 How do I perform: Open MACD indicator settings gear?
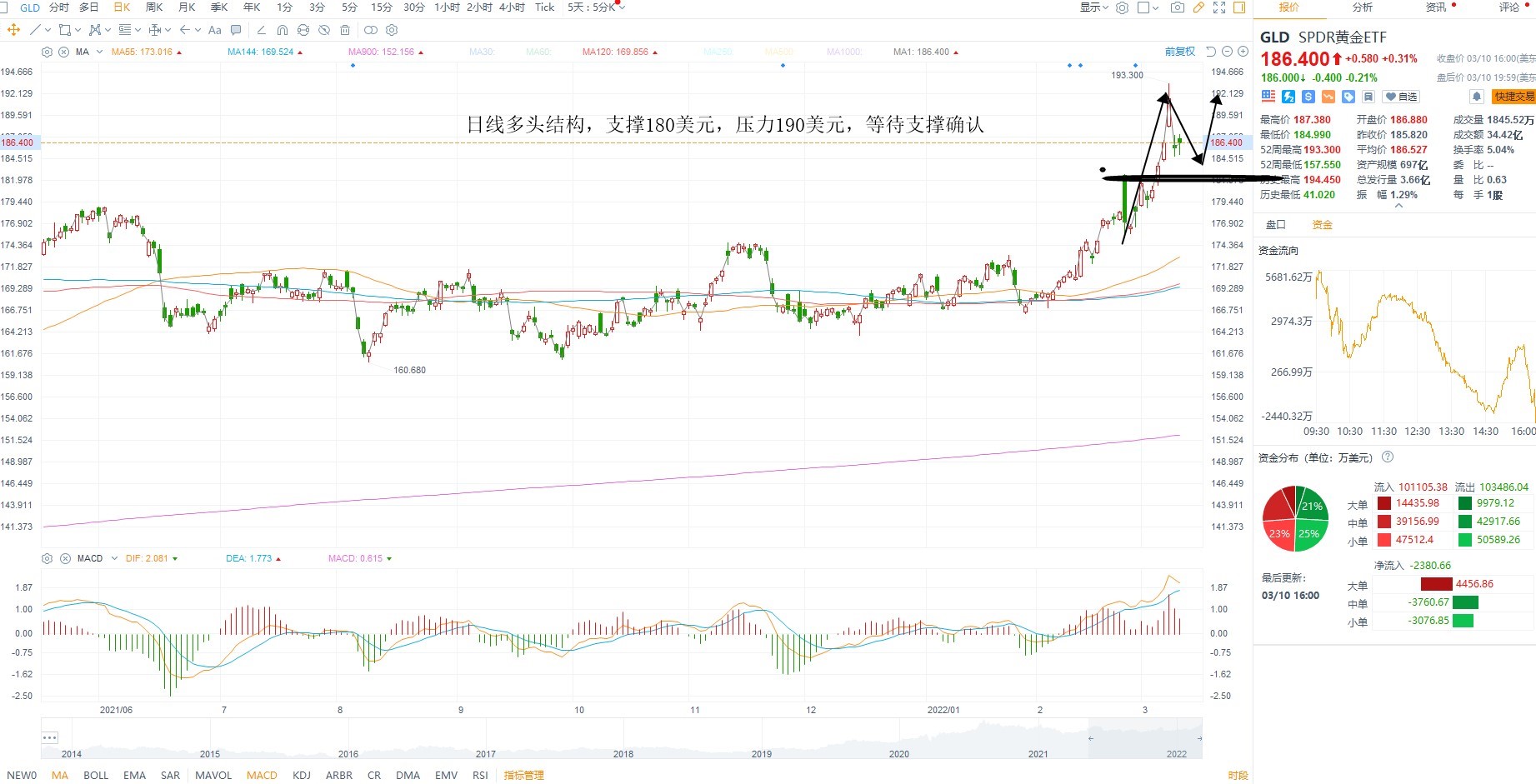click(x=47, y=558)
